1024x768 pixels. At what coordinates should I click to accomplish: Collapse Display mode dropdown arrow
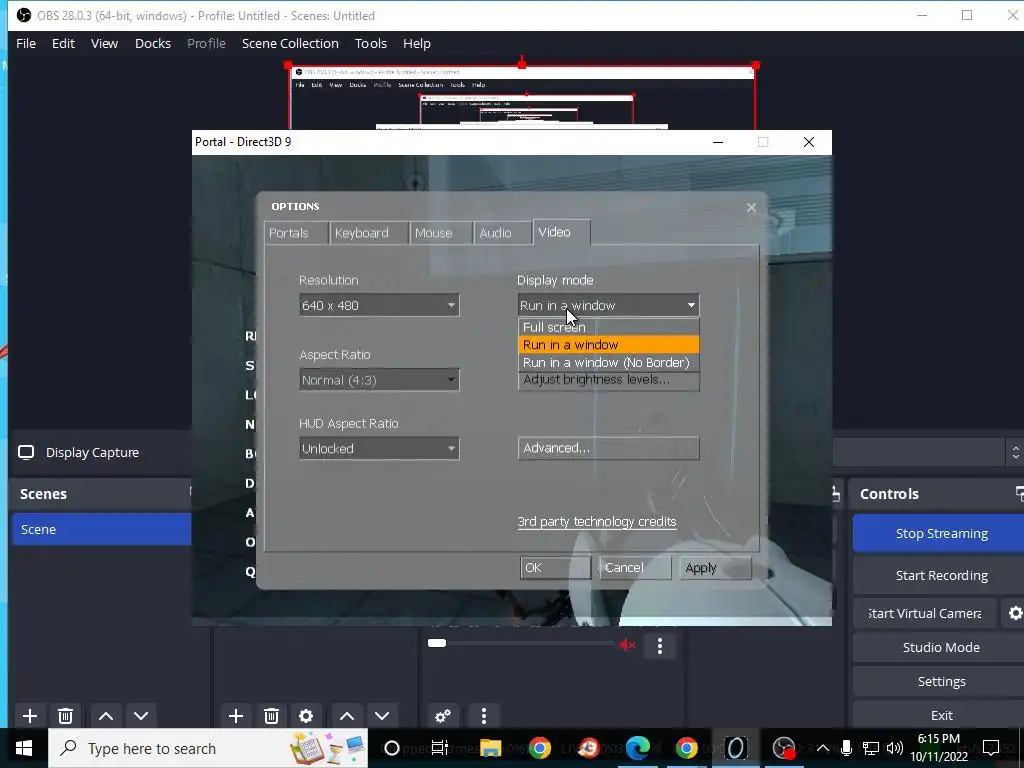click(691, 306)
